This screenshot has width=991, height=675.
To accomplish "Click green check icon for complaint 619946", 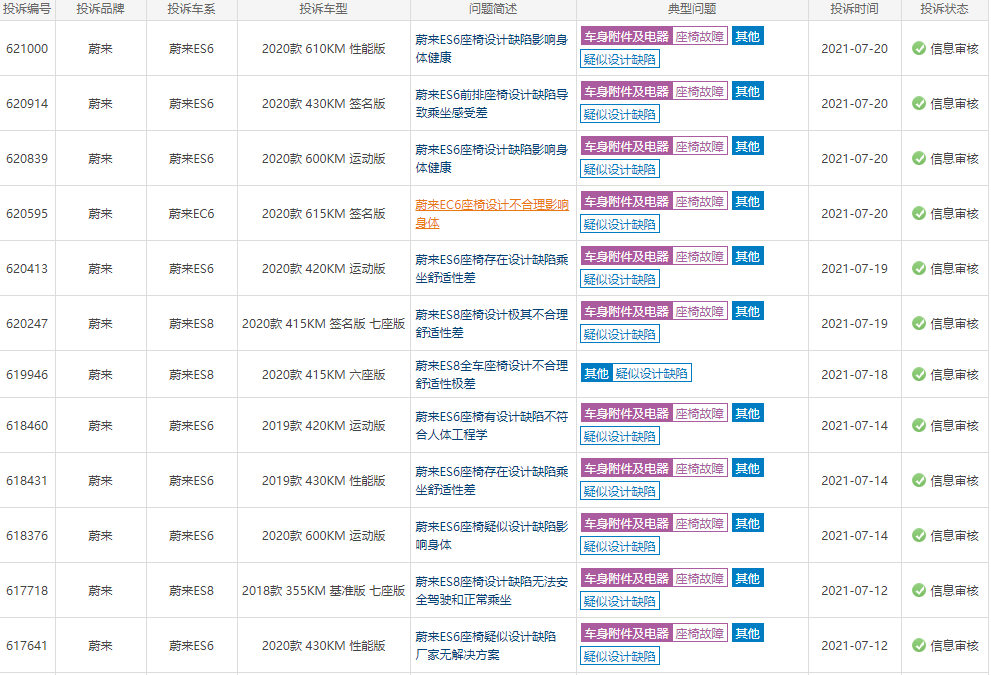I will tap(919, 375).
